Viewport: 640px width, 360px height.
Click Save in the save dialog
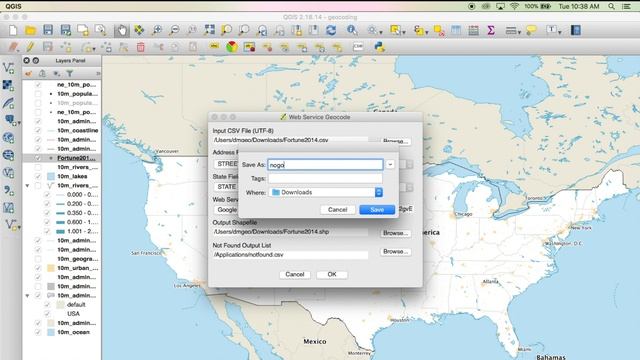click(377, 210)
